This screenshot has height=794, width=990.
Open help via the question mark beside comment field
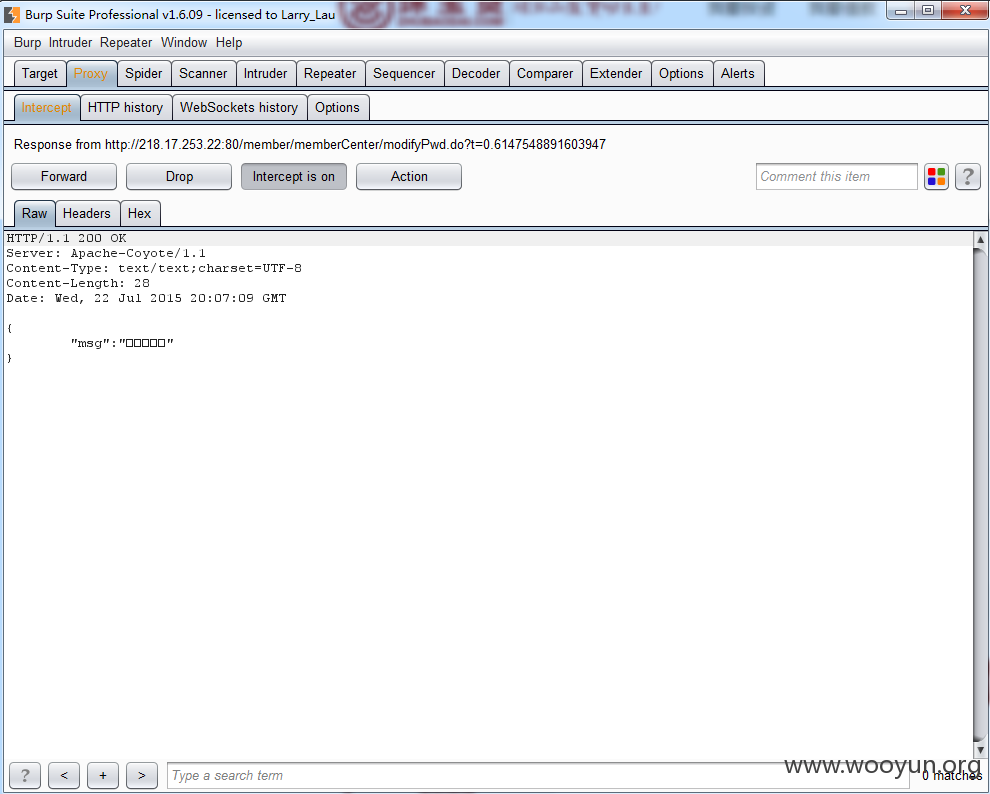click(968, 177)
